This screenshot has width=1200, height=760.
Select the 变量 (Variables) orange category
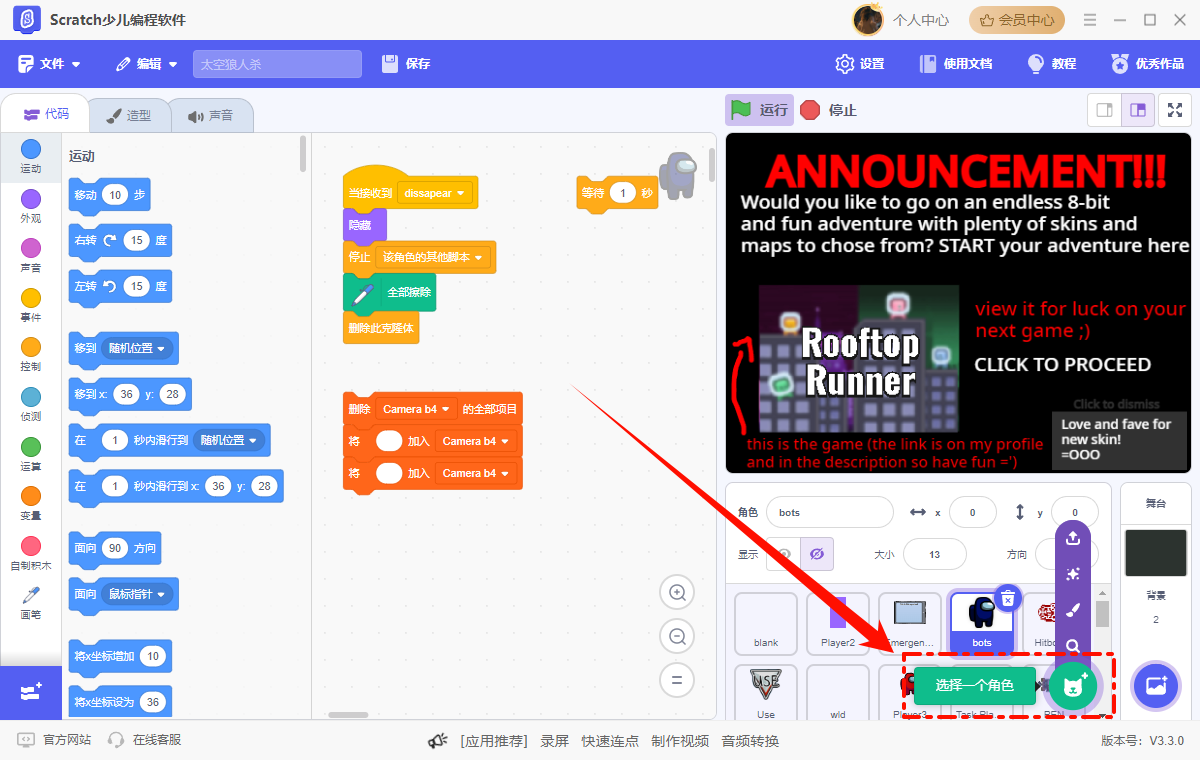point(31,503)
